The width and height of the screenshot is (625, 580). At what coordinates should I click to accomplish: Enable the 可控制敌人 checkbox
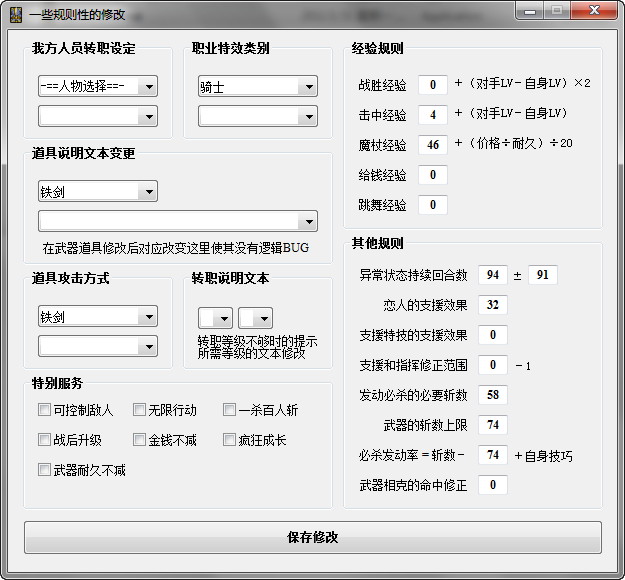coord(44,410)
